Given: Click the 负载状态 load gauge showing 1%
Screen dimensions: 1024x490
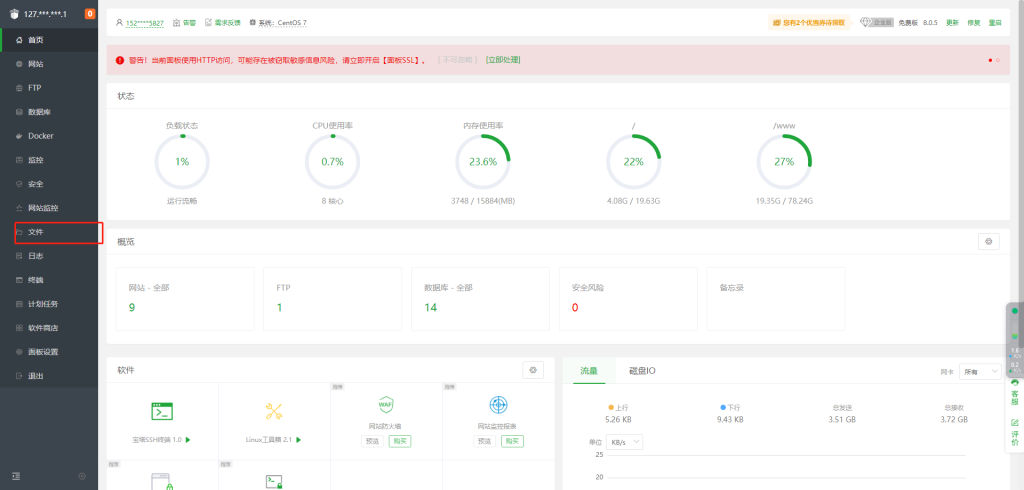Looking at the screenshot, I should click(x=182, y=162).
